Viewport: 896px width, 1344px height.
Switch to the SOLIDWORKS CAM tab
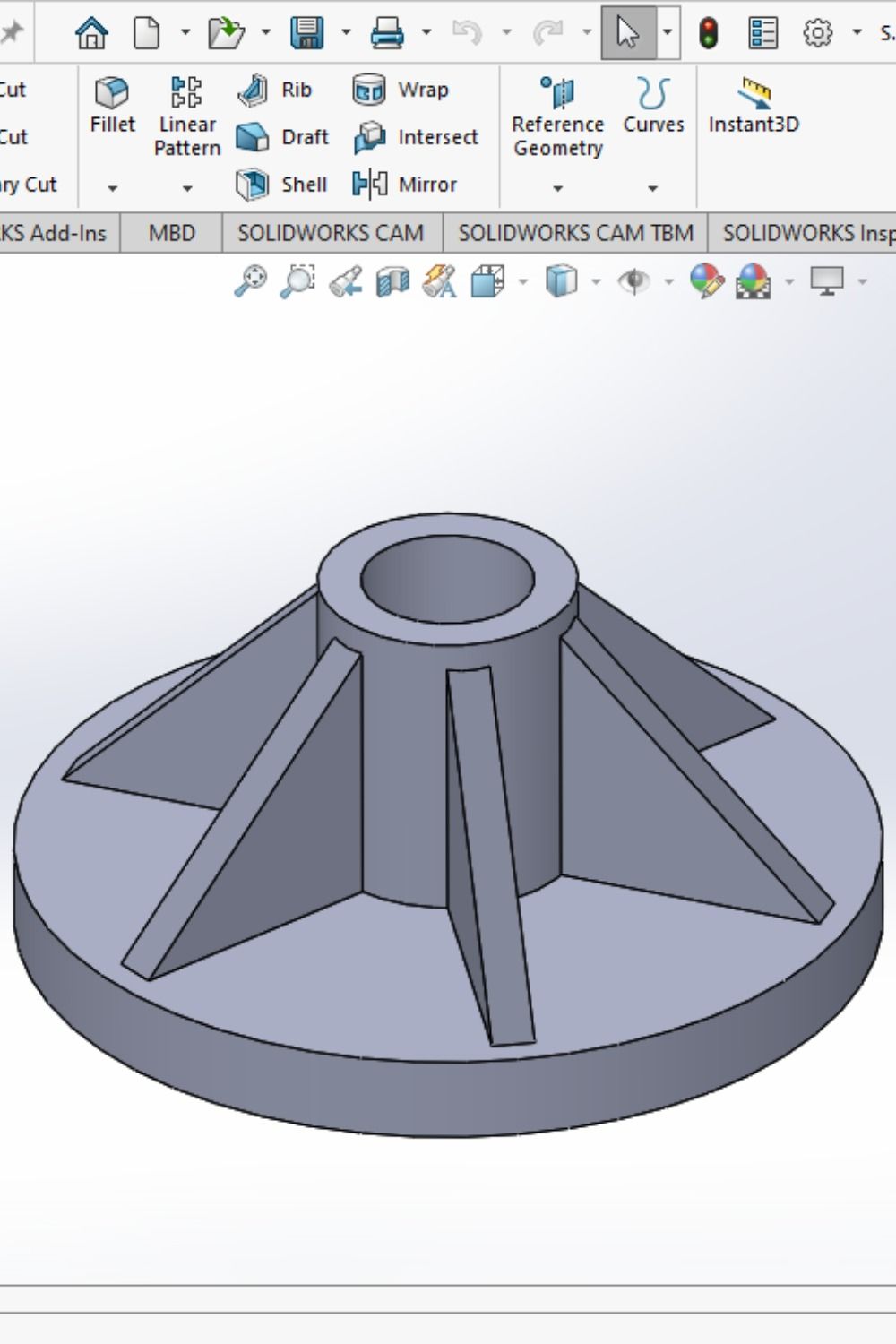coord(331,233)
